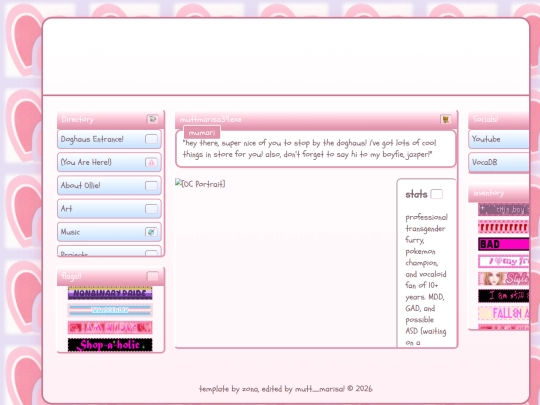Click the inventory panel title
Viewport: 540px width, 405px height.
pos(488,193)
